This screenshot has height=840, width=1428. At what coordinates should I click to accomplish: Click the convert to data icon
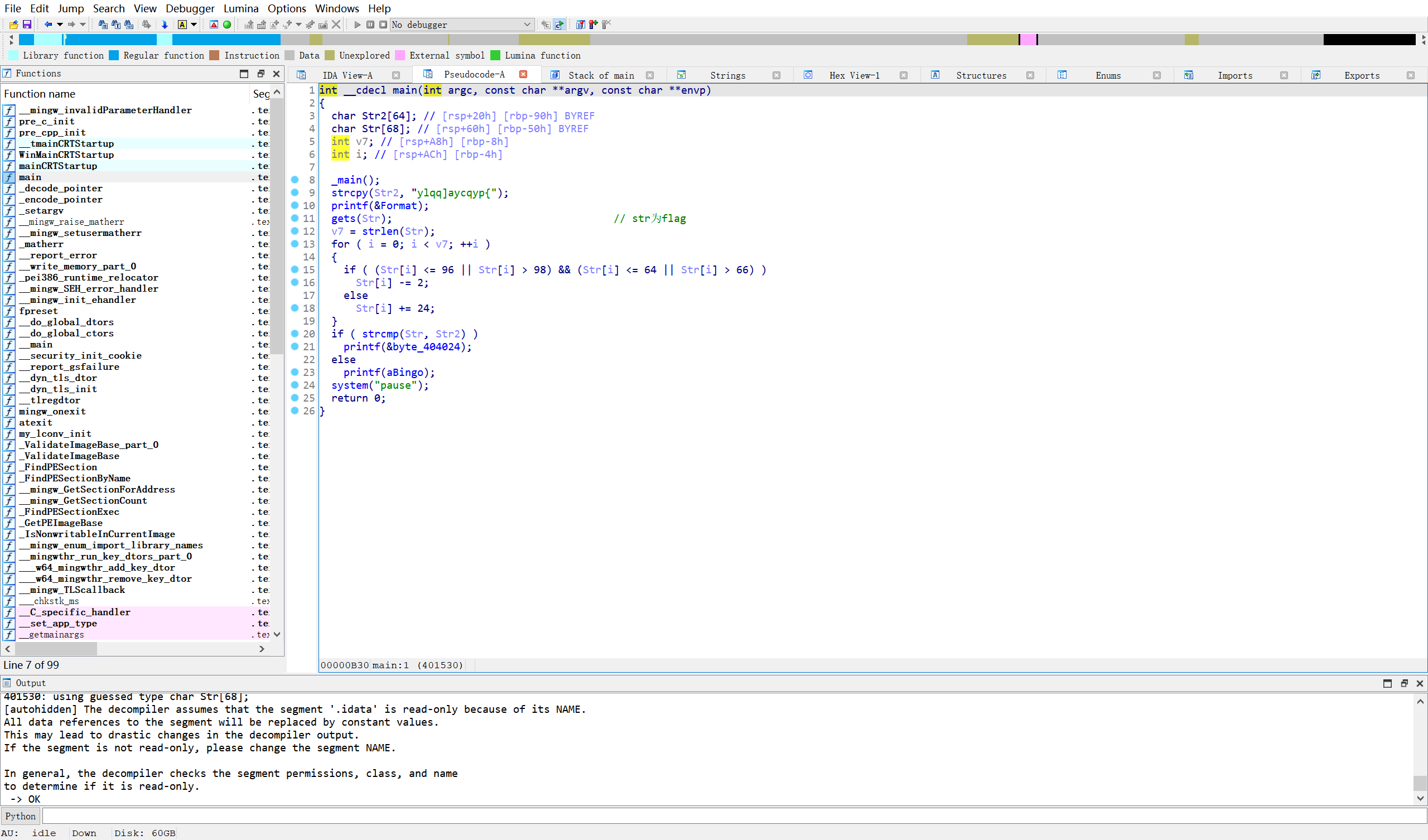(261, 25)
